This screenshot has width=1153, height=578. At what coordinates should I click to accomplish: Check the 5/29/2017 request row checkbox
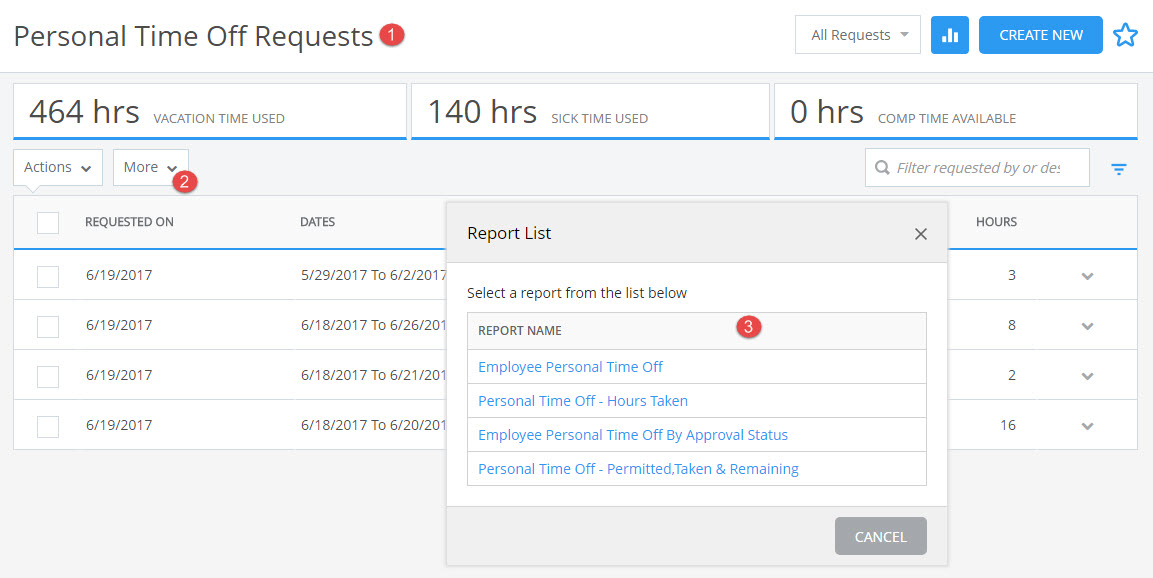47,275
